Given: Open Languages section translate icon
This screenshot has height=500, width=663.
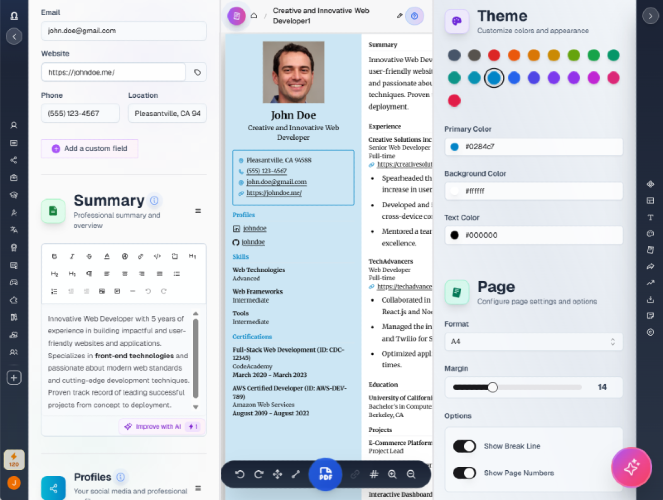Looking at the screenshot, I should [x=14, y=230].
